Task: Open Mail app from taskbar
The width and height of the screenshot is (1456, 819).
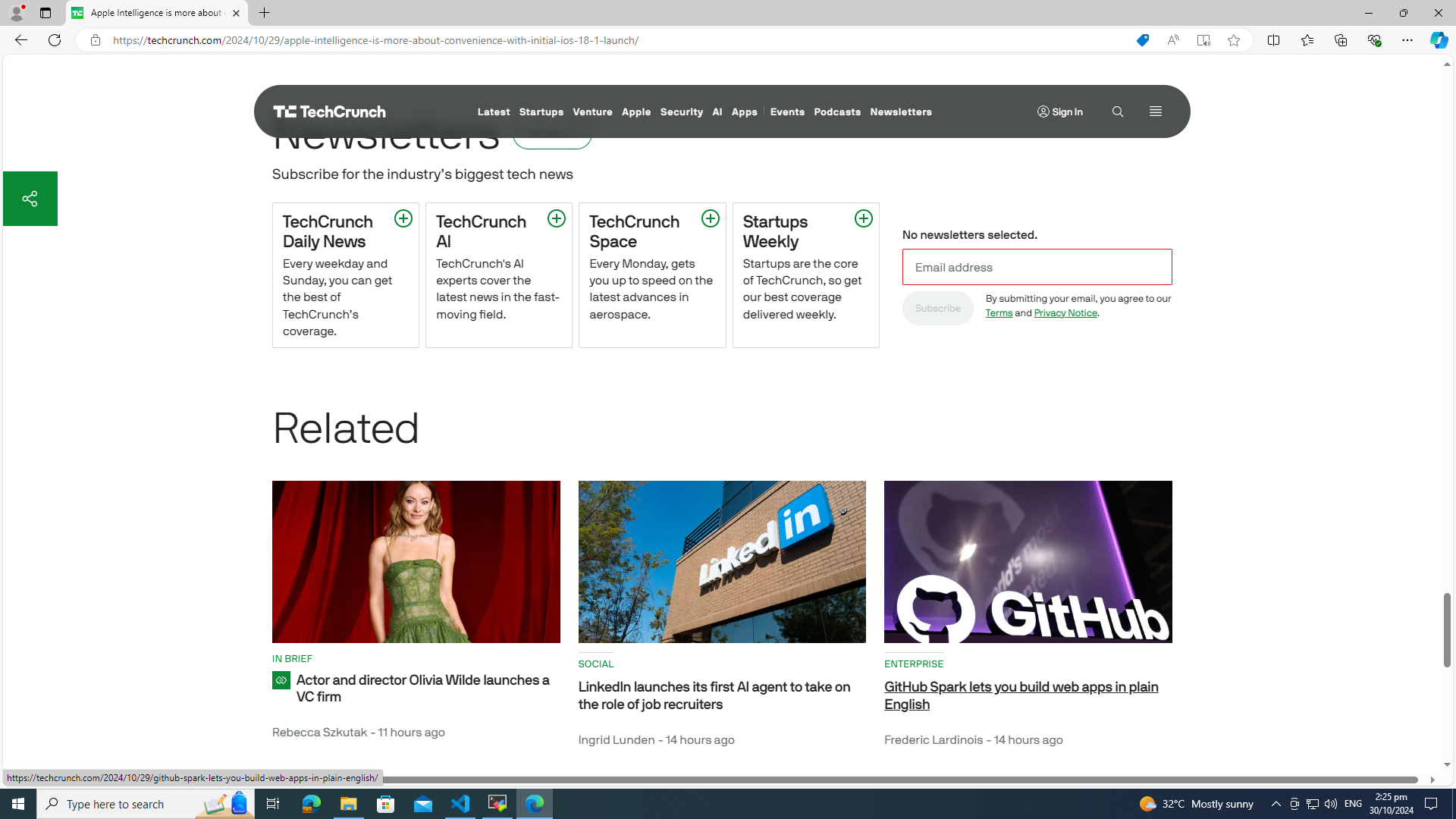Action: click(x=423, y=804)
